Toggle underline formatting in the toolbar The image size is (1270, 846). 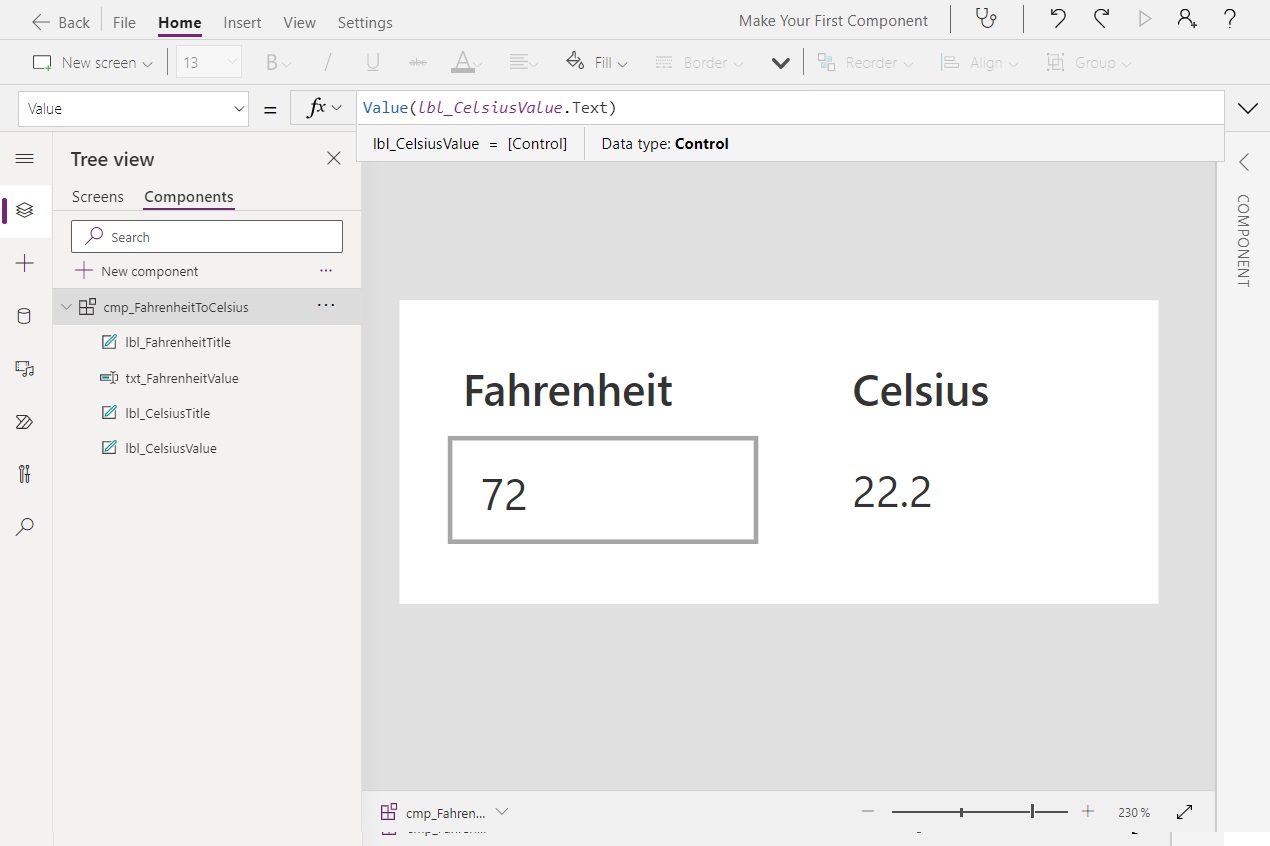[372, 62]
